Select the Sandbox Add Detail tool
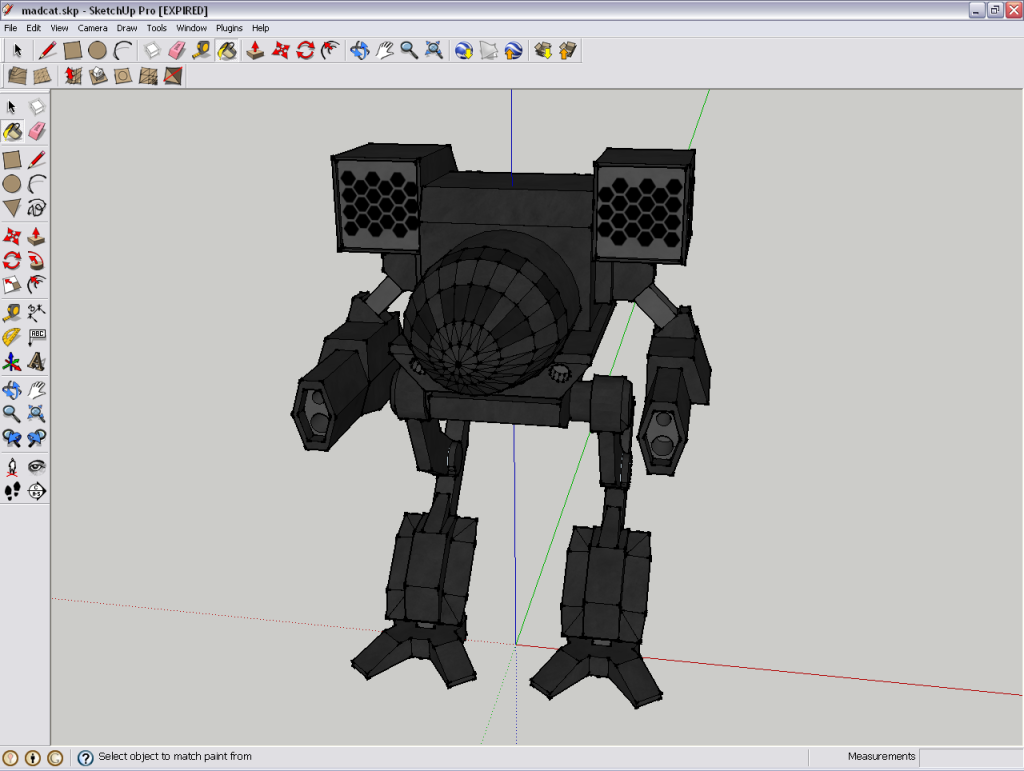Screen dimensions: 1024x771 (x=148, y=76)
